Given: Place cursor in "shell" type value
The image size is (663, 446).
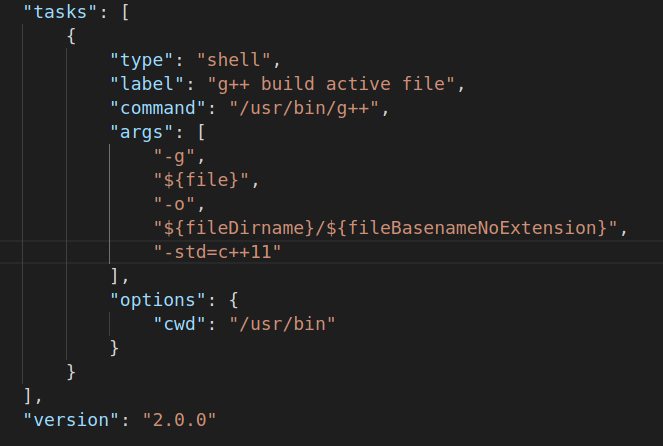Looking at the screenshot, I should point(234,60).
